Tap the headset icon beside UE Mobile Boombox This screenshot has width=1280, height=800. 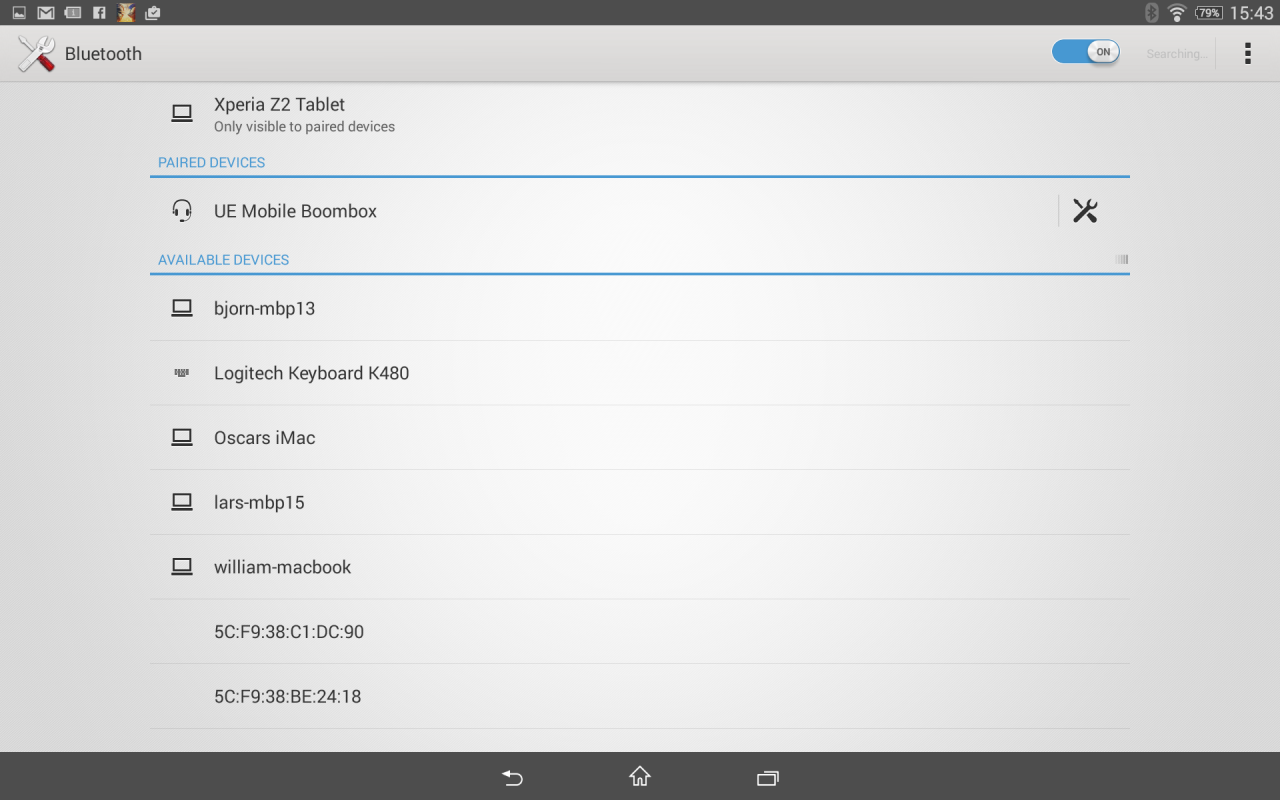[182, 211]
